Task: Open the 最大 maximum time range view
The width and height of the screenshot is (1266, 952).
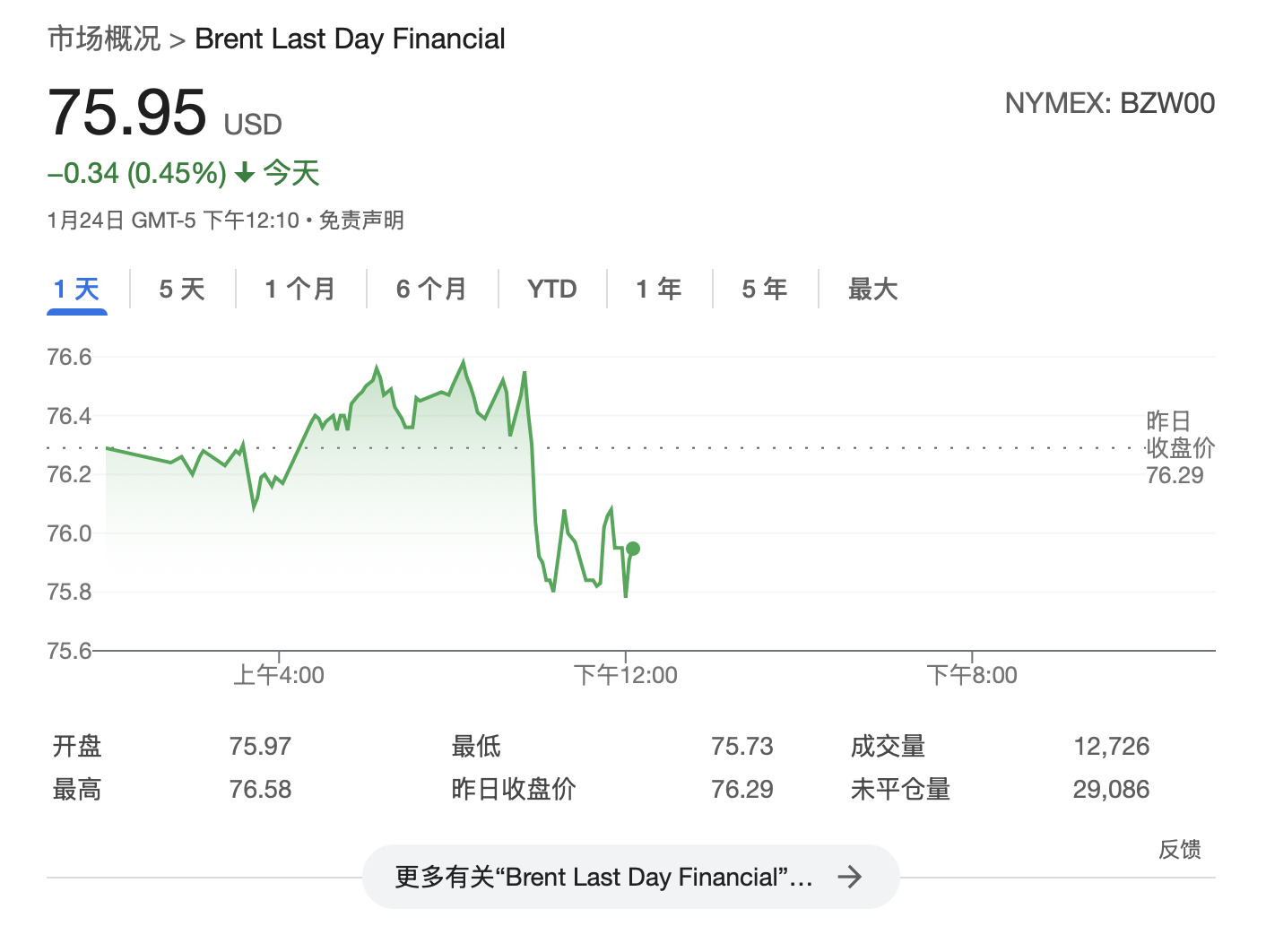Action: point(872,289)
